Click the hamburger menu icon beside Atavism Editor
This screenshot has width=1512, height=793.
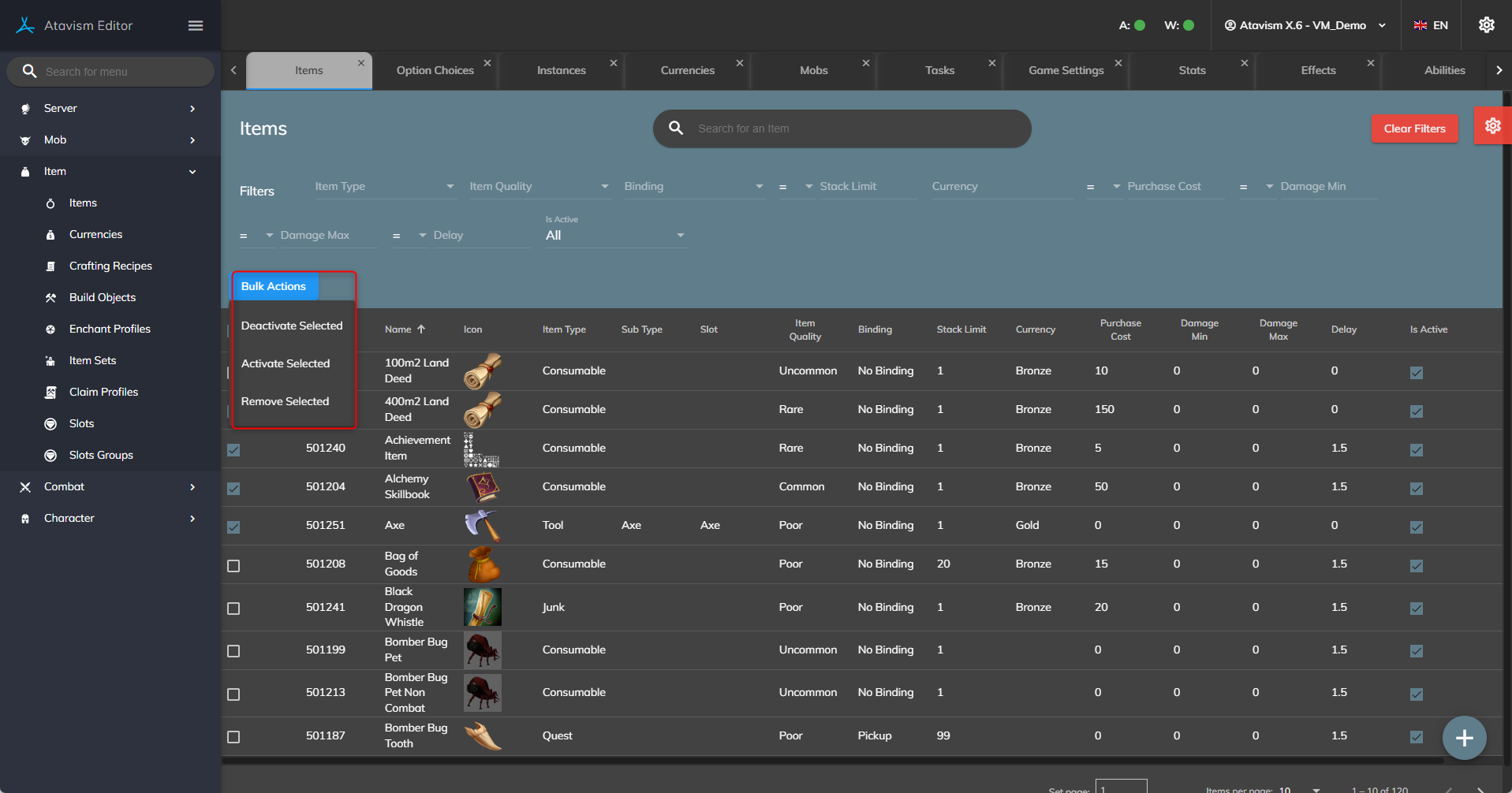click(196, 26)
